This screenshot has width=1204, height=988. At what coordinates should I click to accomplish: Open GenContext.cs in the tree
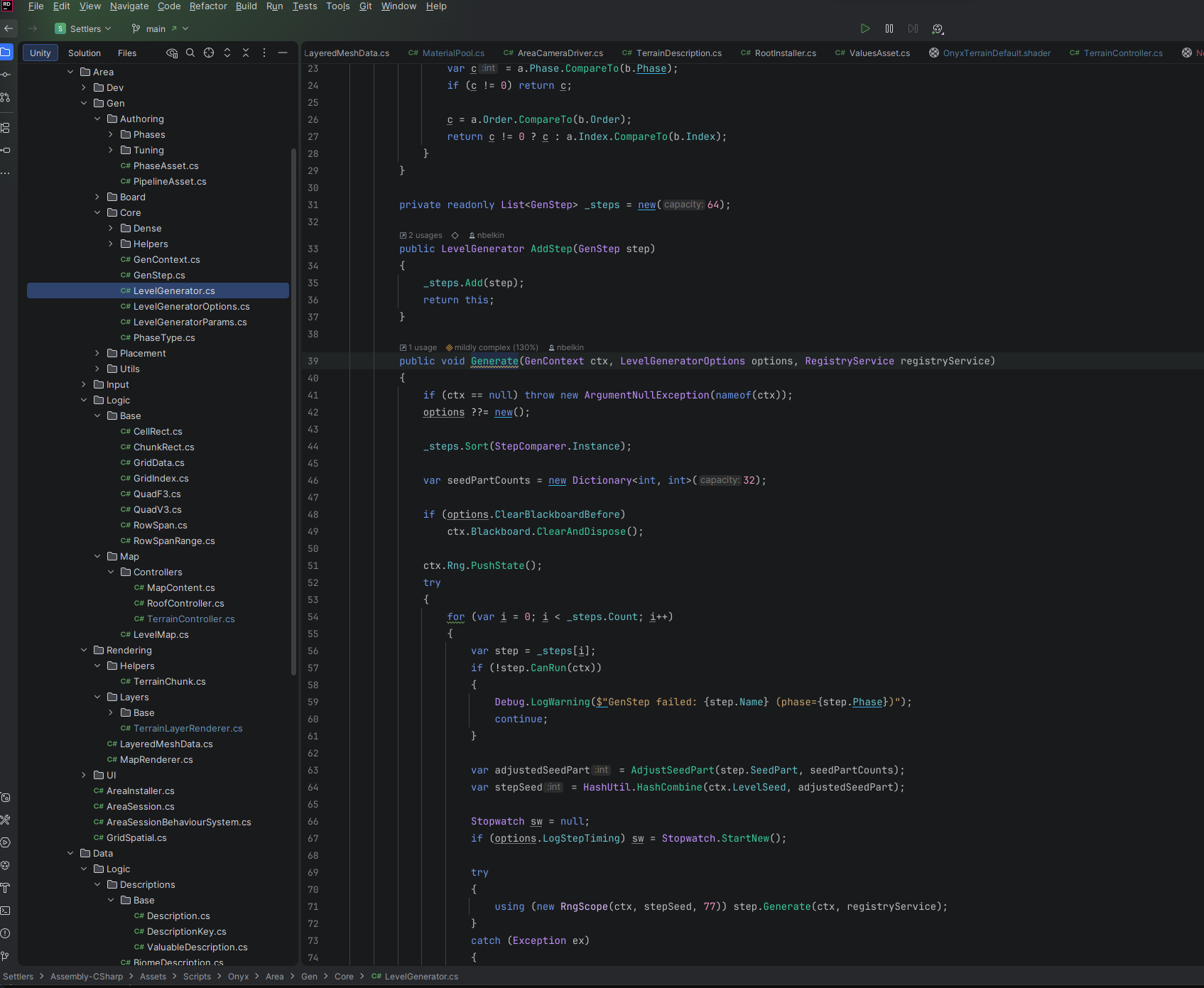(x=166, y=259)
